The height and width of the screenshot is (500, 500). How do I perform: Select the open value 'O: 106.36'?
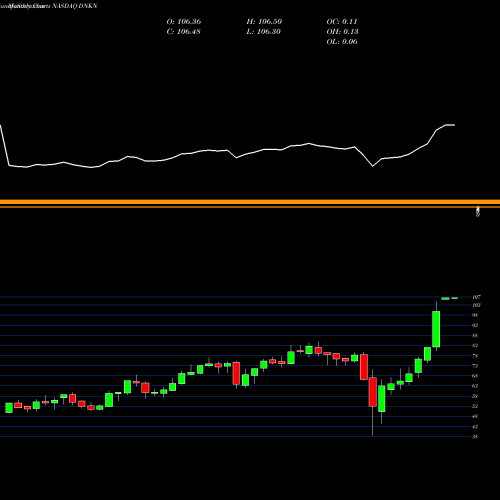tap(184, 22)
